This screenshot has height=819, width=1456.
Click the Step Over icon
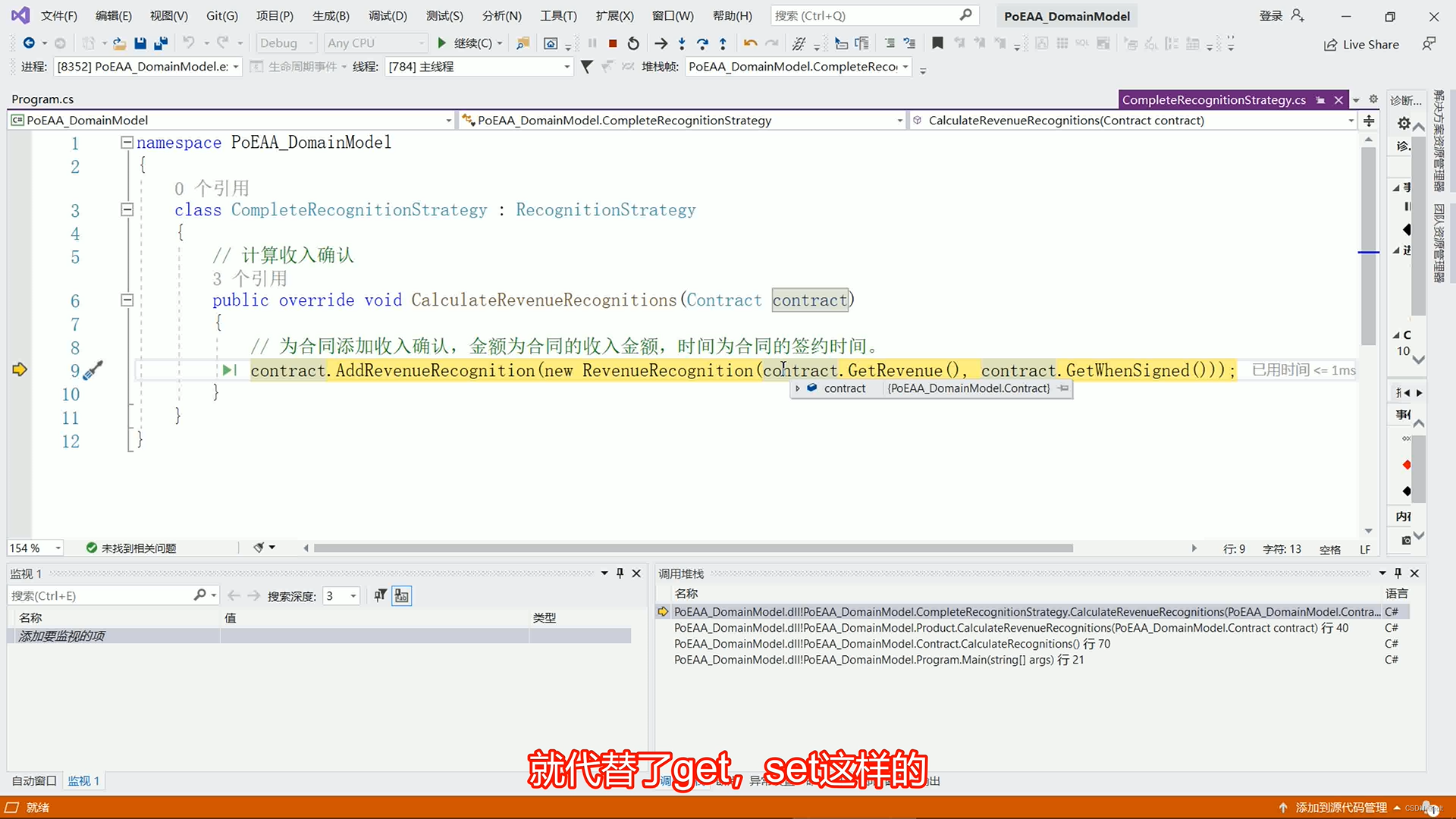(702, 43)
